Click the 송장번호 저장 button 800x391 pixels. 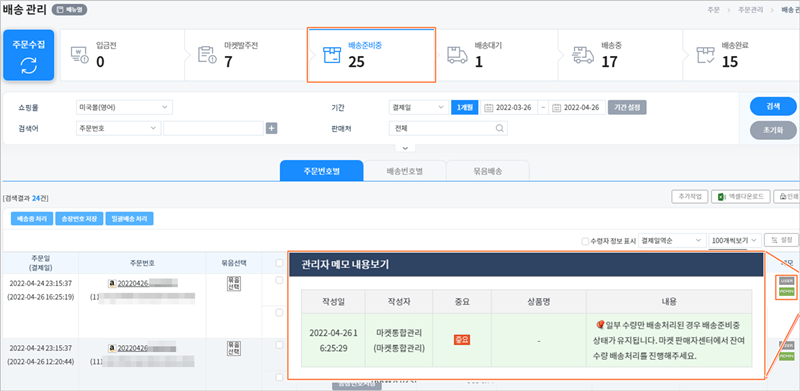(79, 219)
